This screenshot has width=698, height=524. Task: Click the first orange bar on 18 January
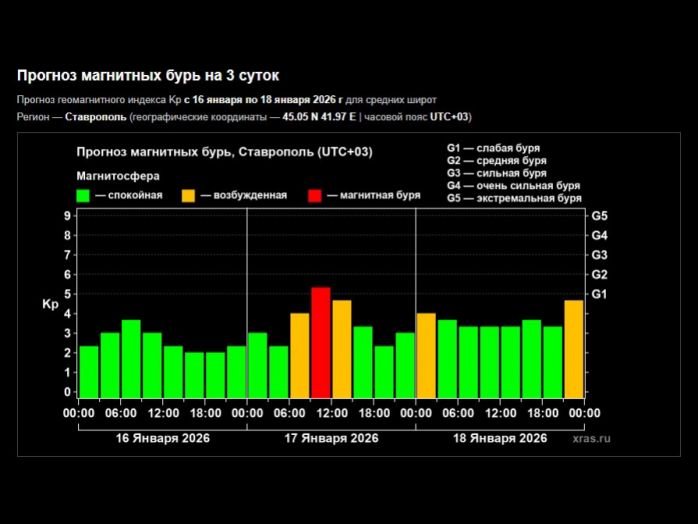click(426, 355)
